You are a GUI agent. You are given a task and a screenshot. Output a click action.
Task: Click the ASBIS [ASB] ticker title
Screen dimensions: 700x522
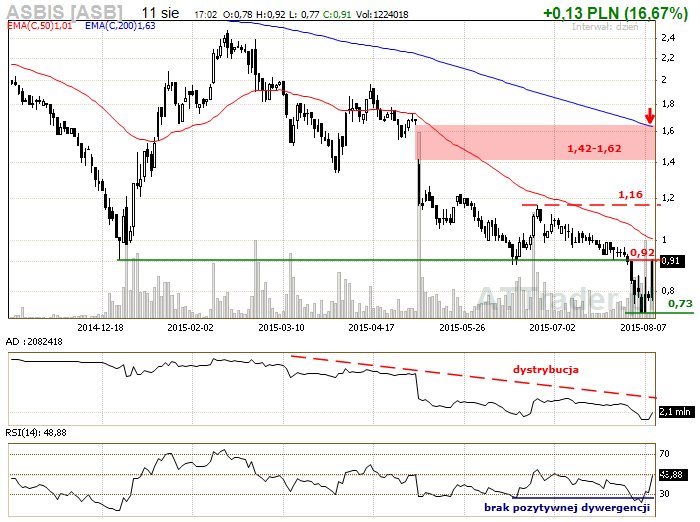64,12
